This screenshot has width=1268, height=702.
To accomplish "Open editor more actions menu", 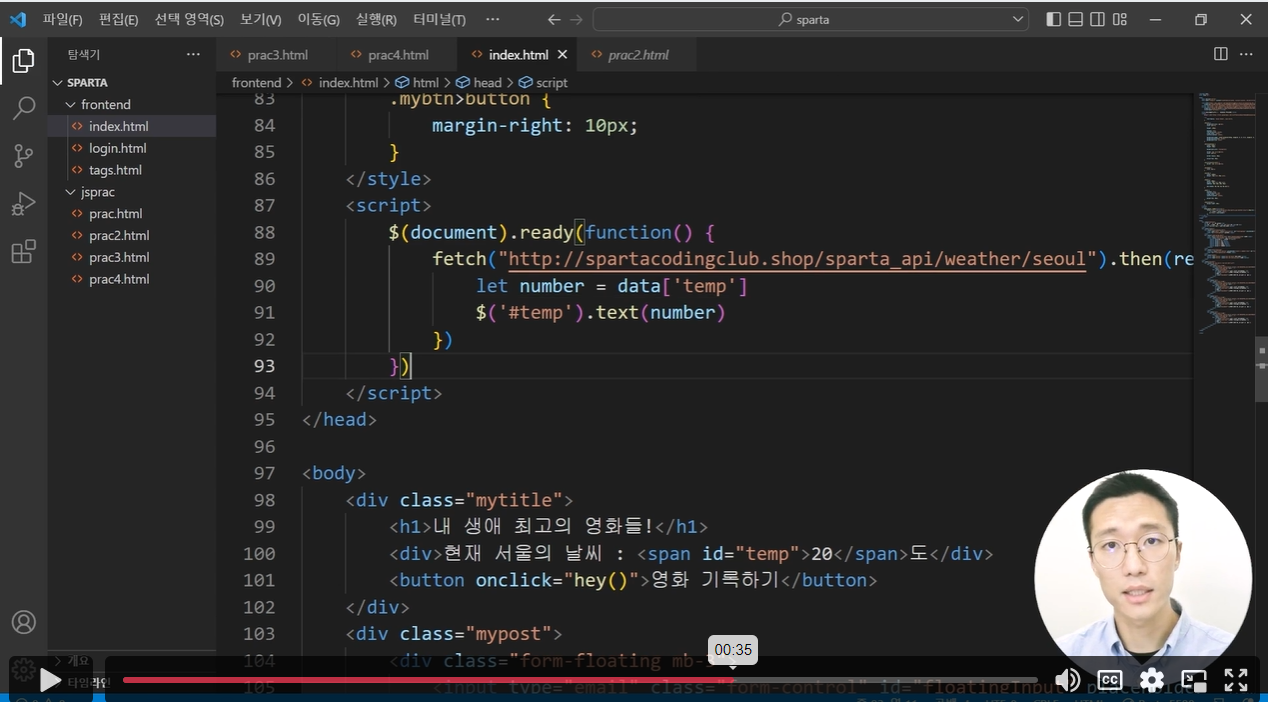I will (x=1247, y=54).
